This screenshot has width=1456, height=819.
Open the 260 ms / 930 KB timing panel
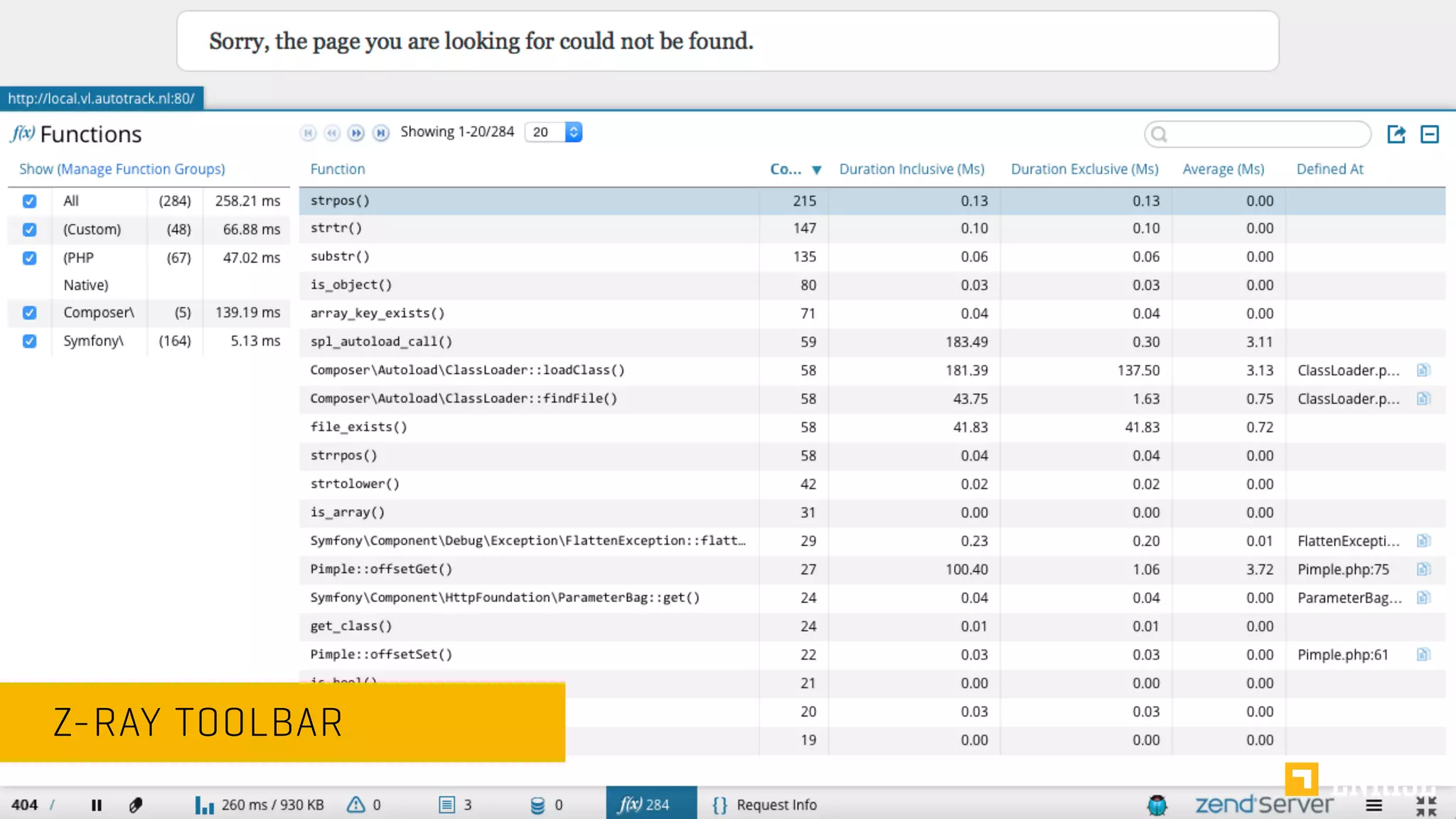(x=260, y=805)
